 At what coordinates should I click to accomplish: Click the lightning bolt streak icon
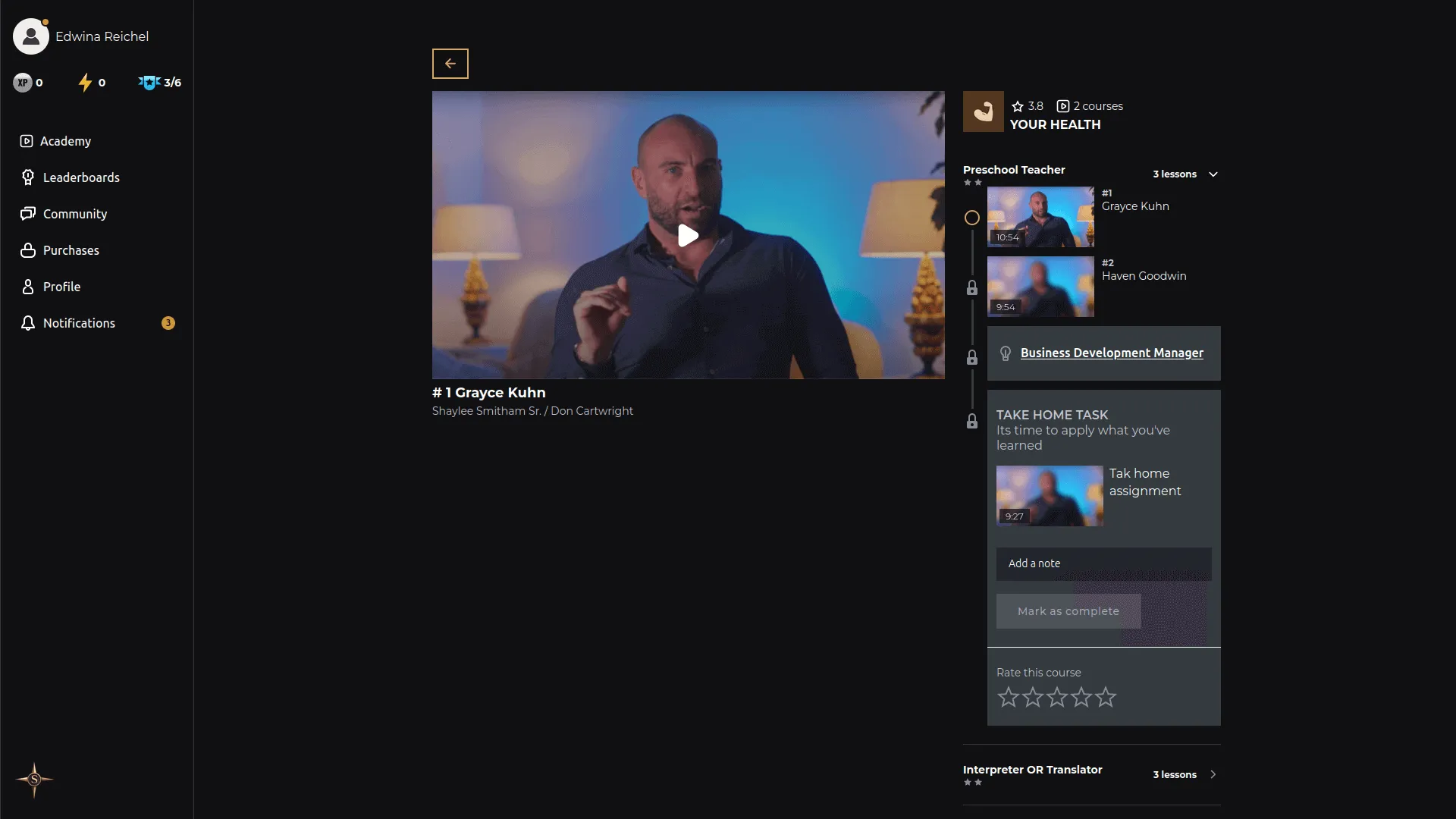[x=85, y=83]
